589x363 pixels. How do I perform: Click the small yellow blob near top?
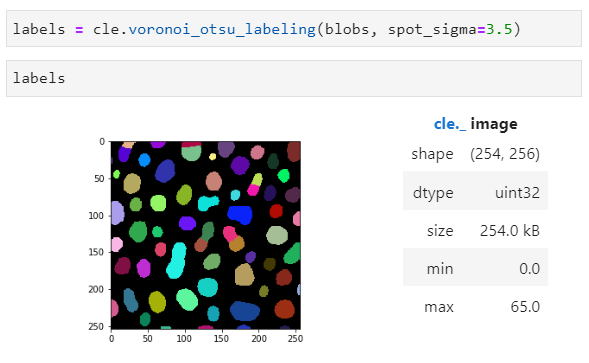point(213,156)
